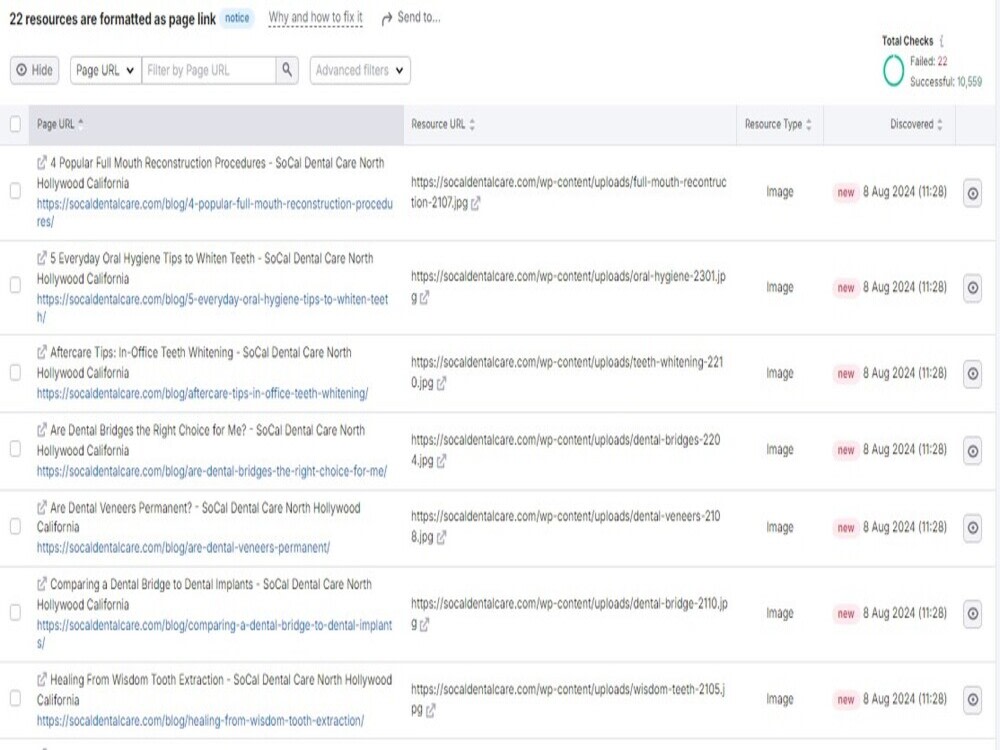Check the Are Dental Bridges Right Choice row

click(x=15, y=449)
